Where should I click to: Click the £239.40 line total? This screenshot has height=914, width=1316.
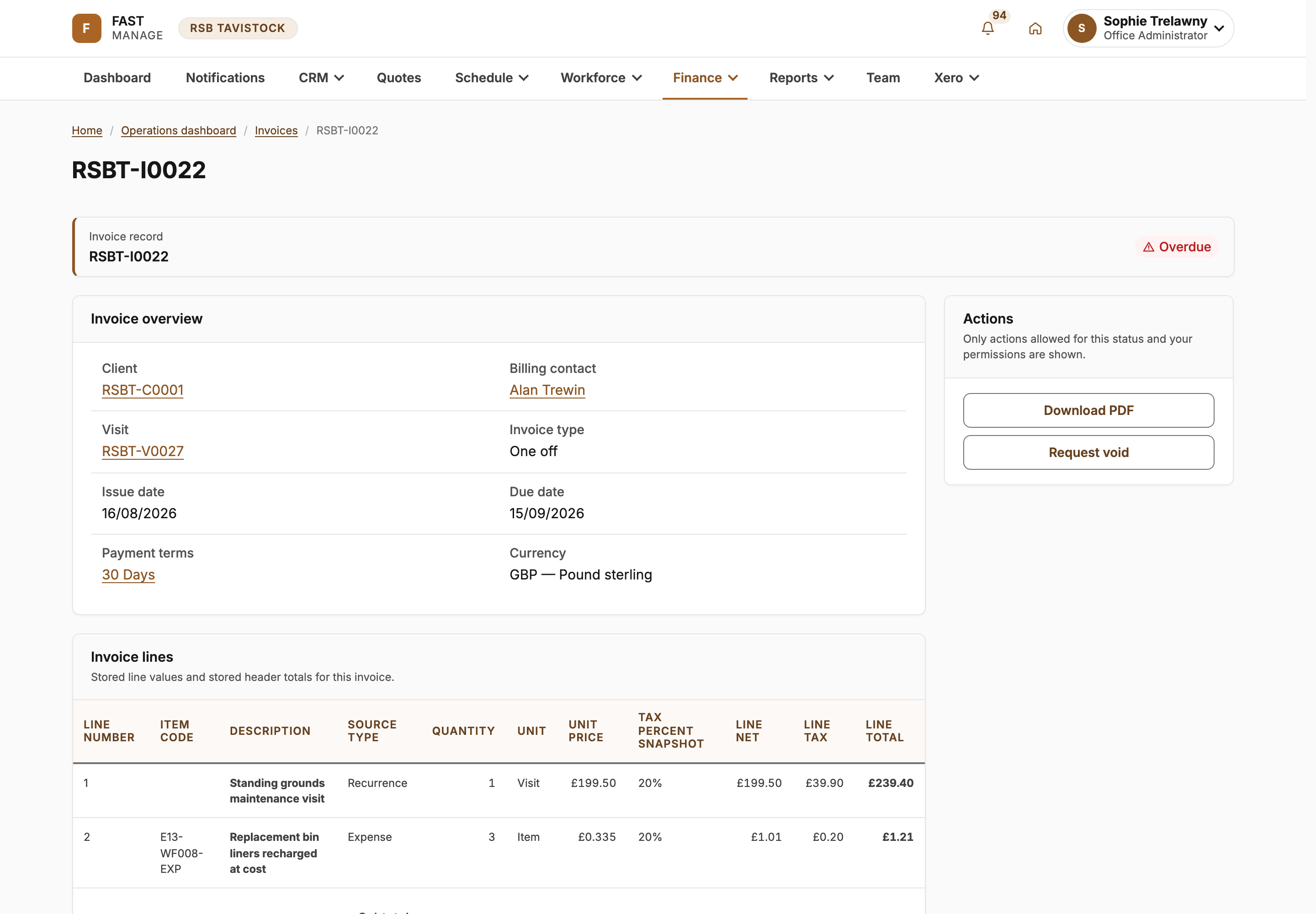tap(891, 783)
